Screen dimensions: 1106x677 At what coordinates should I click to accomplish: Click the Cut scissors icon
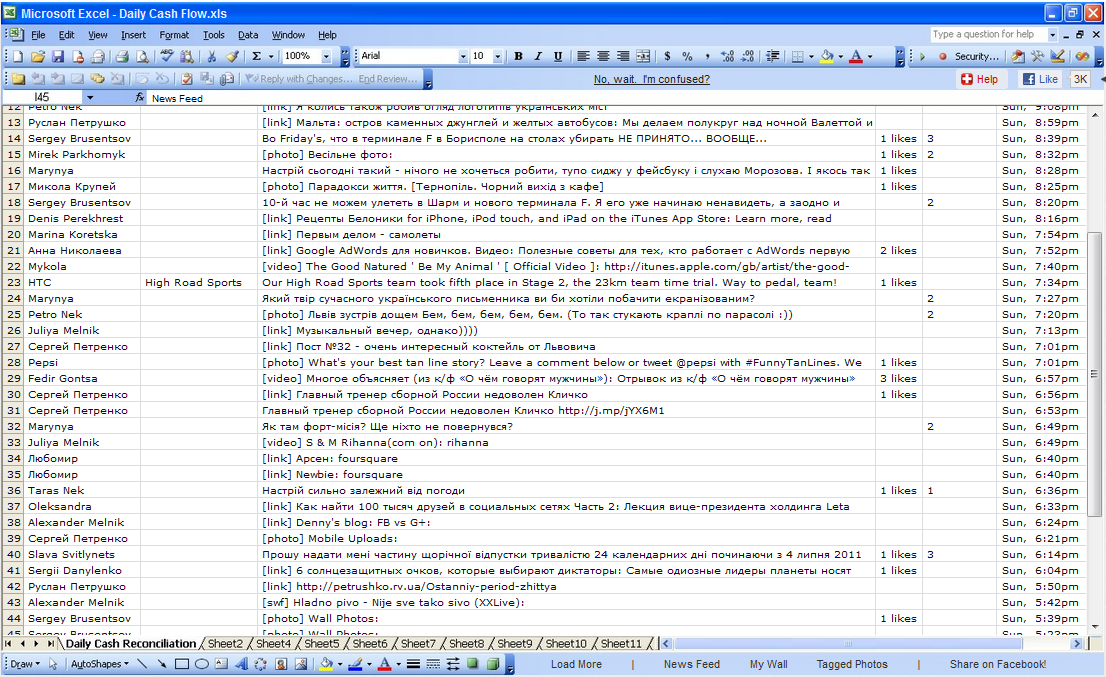[212, 56]
